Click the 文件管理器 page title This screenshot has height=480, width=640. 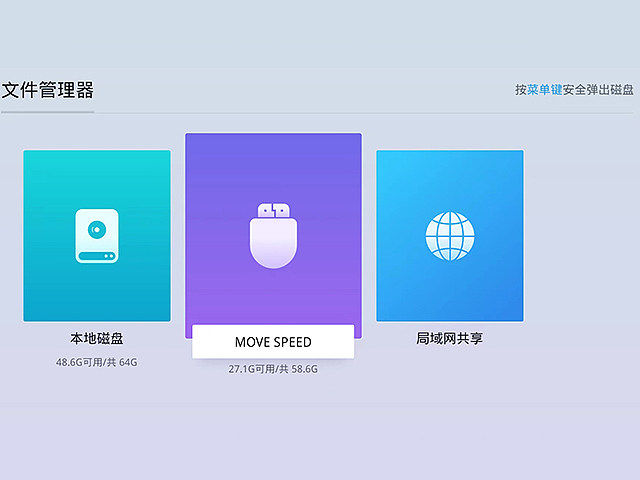click(x=47, y=91)
